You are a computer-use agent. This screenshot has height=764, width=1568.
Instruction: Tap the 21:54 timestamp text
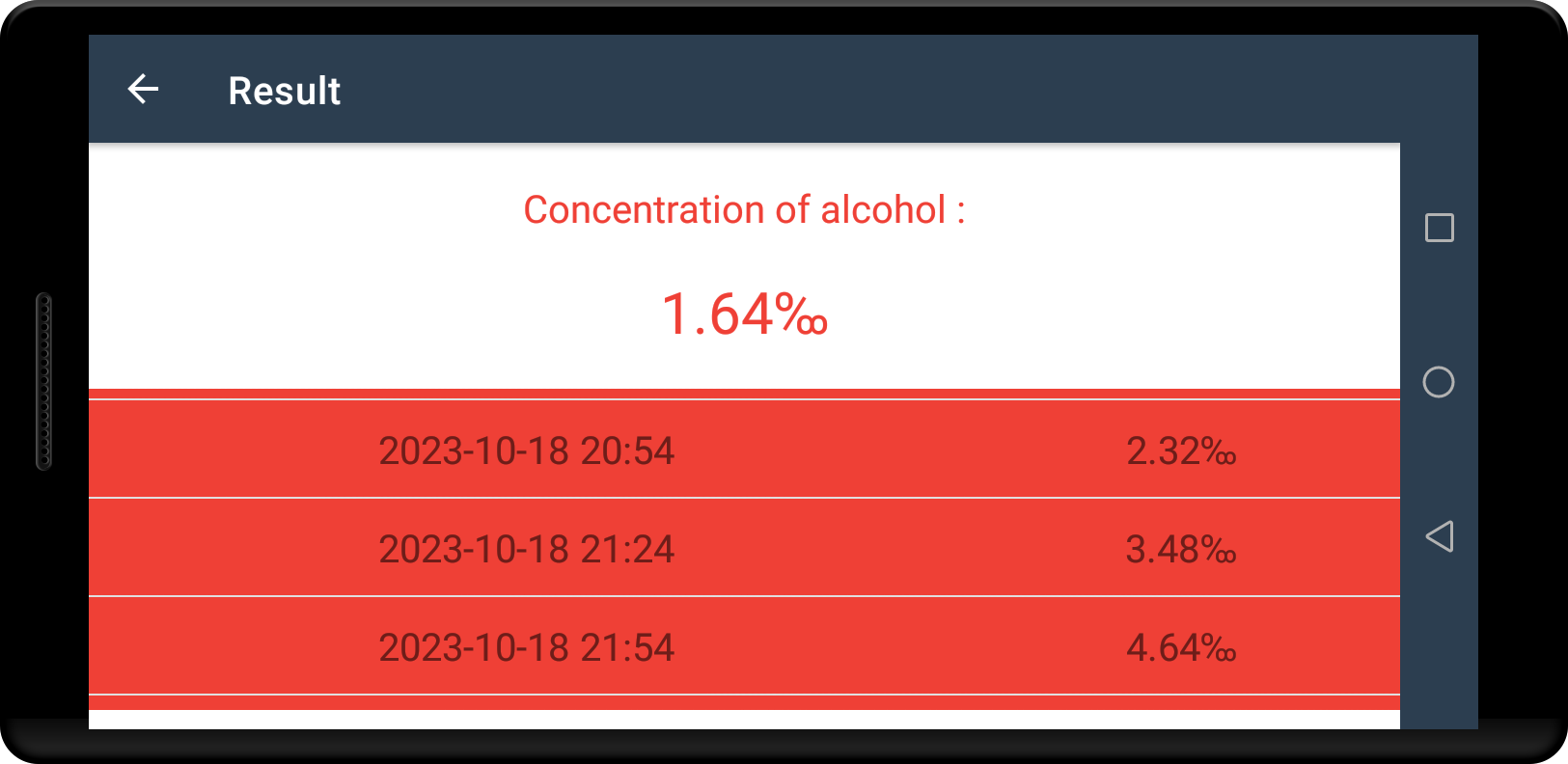point(627,648)
